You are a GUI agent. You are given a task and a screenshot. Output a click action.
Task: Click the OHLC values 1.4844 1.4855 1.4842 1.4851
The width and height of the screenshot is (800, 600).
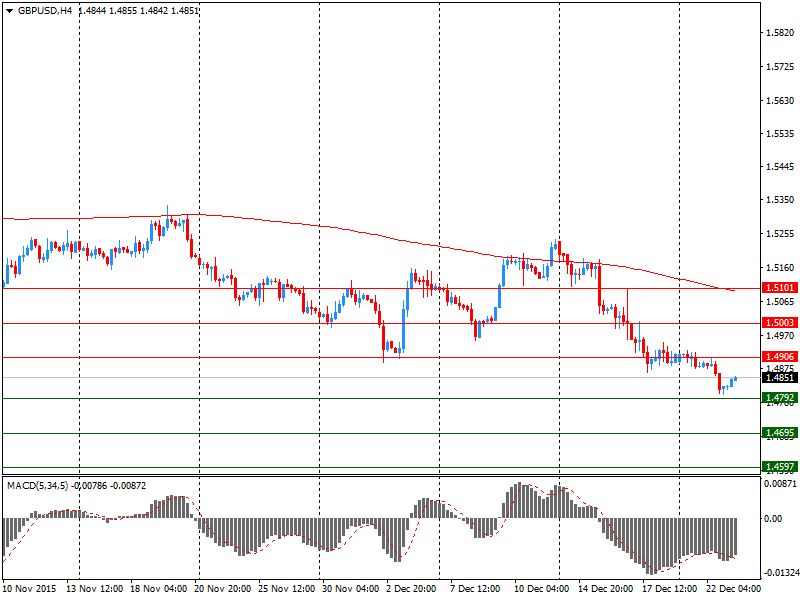[x=139, y=11]
